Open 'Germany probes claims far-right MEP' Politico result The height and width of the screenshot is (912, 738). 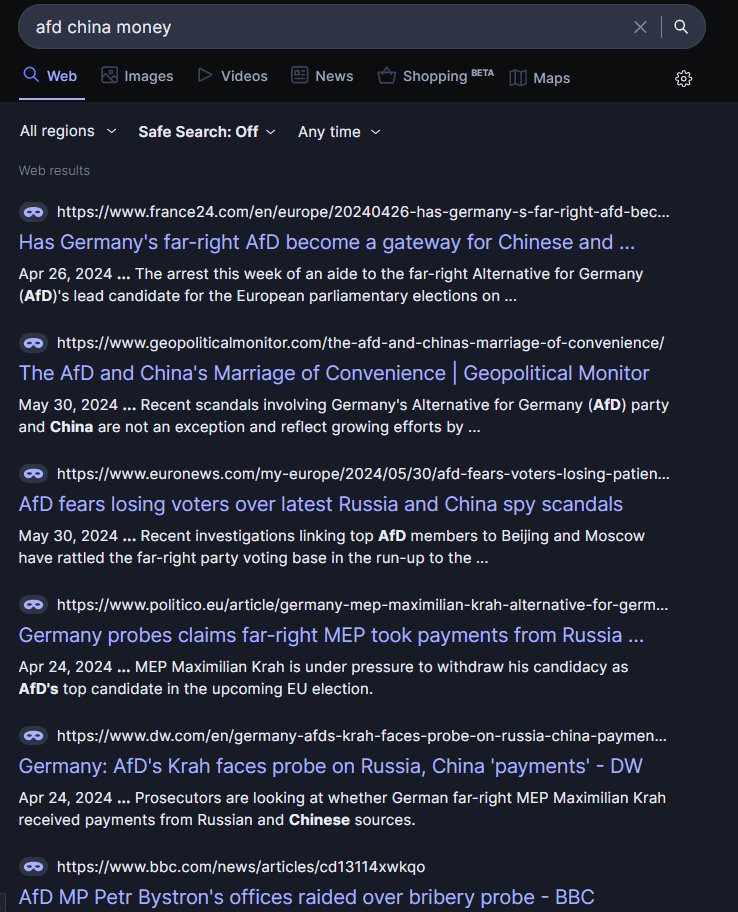click(x=331, y=635)
